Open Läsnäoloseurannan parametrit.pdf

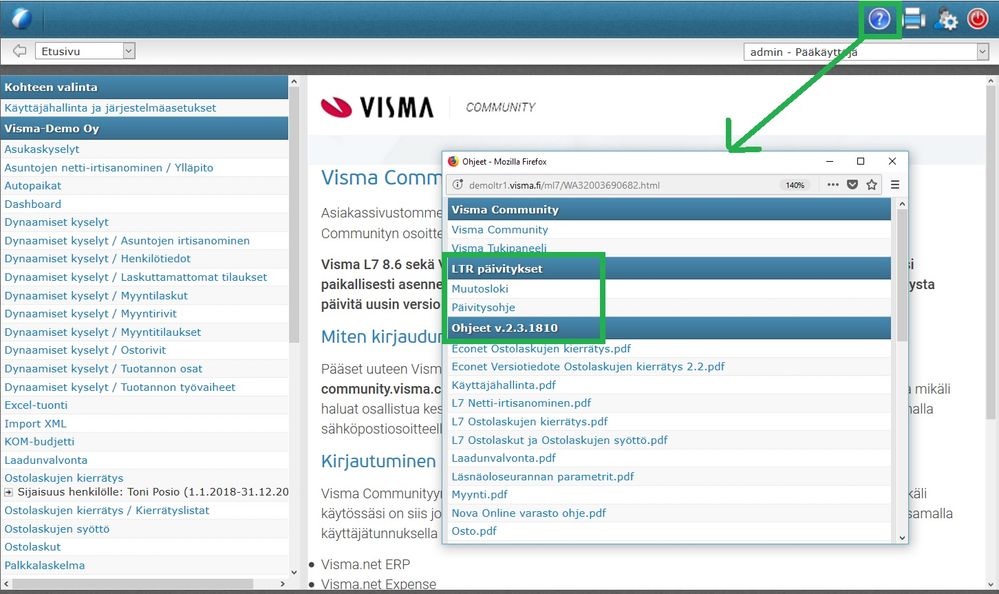tap(543, 476)
